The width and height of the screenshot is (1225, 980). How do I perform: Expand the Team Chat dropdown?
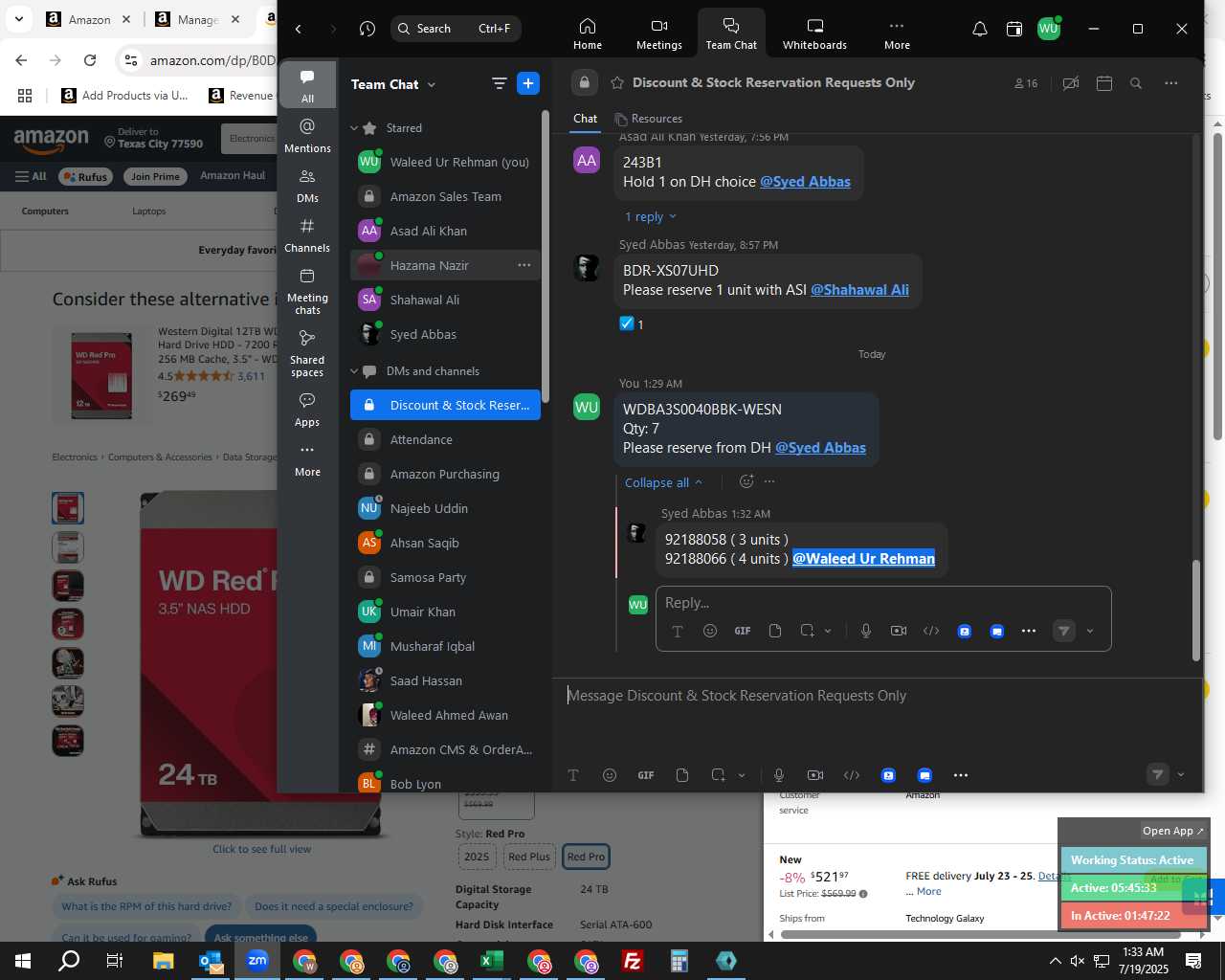point(432,84)
